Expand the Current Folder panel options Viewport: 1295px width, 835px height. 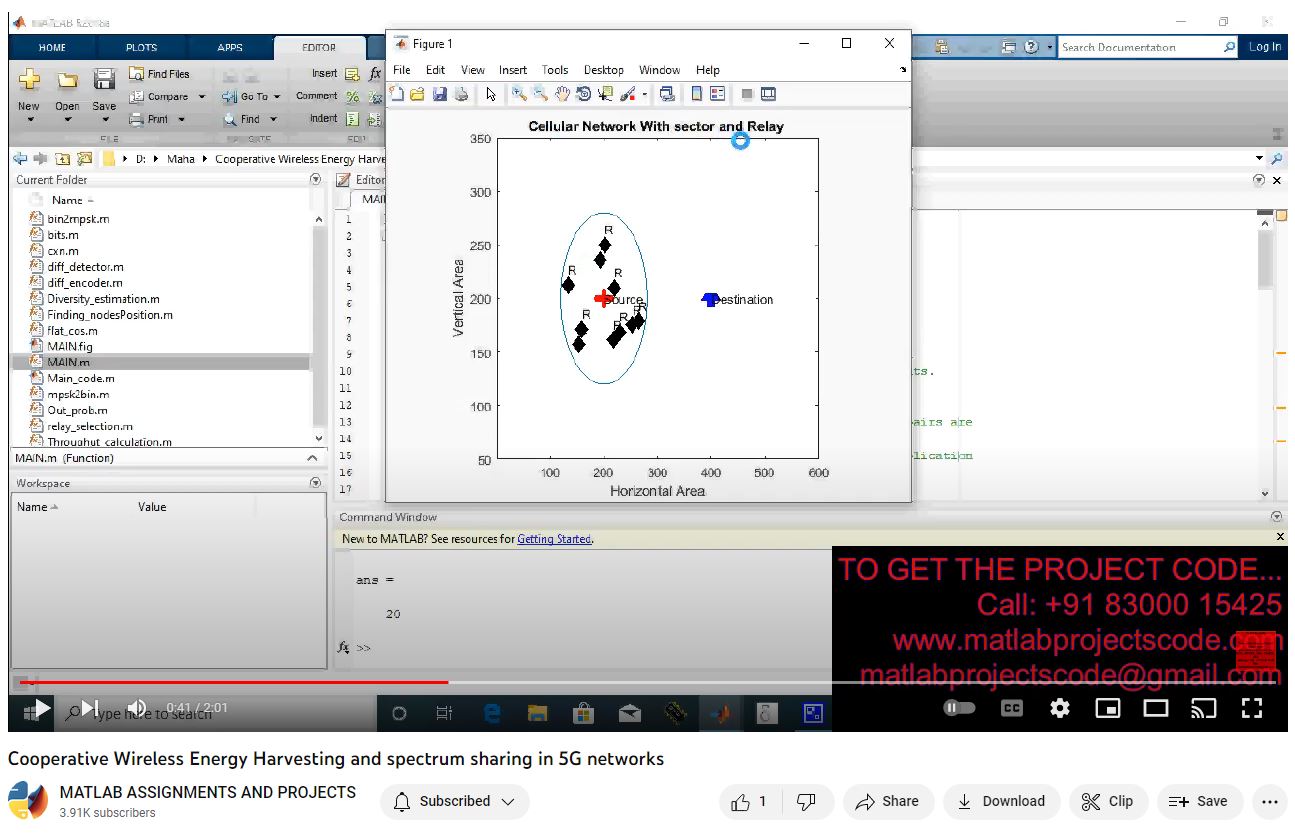point(316,180)
